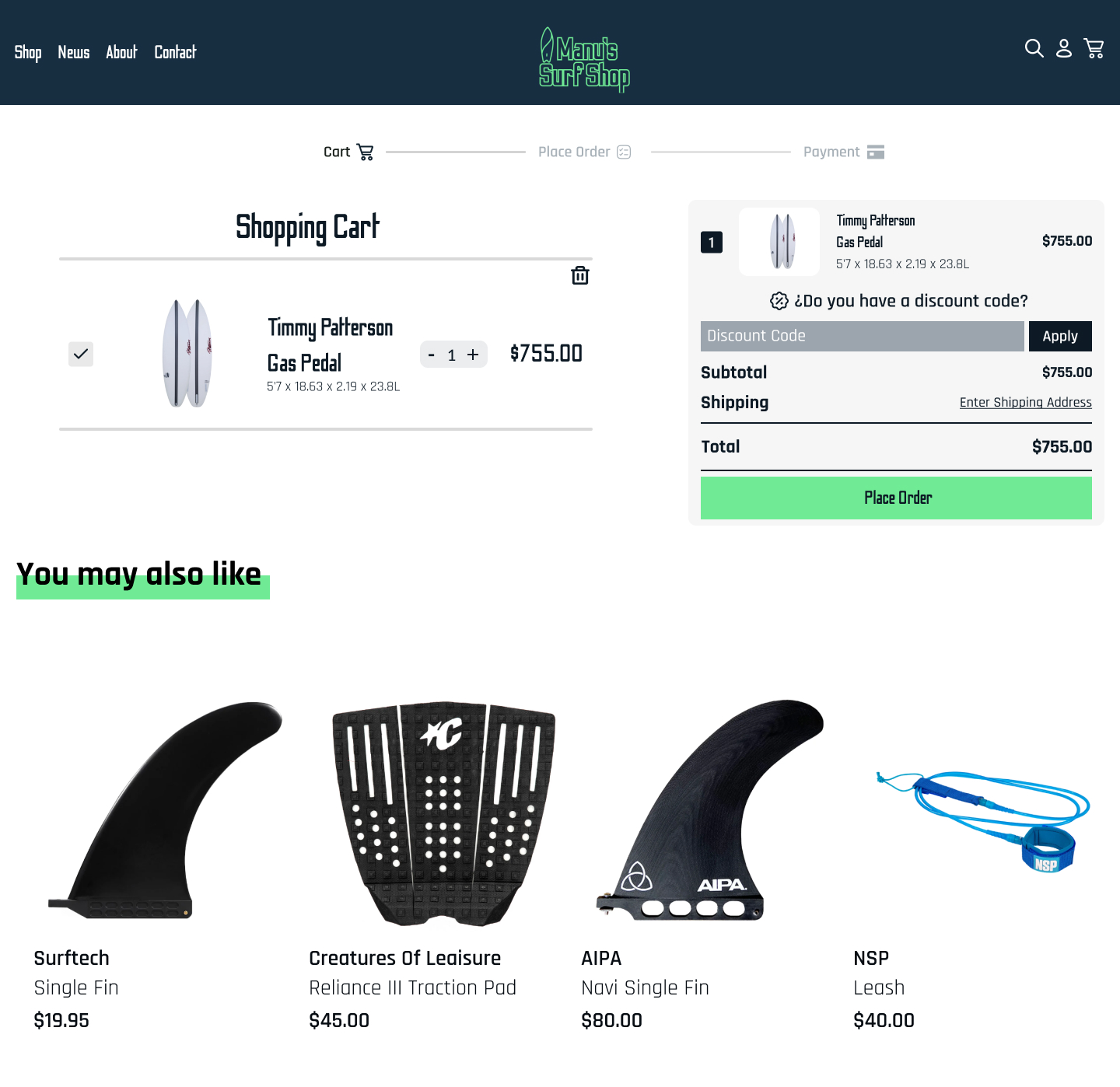The height and width of the screenshot is (1087, 1120).
Task: Select the Cart step icon
Action: pyautogui.click(x=365, y=152)
